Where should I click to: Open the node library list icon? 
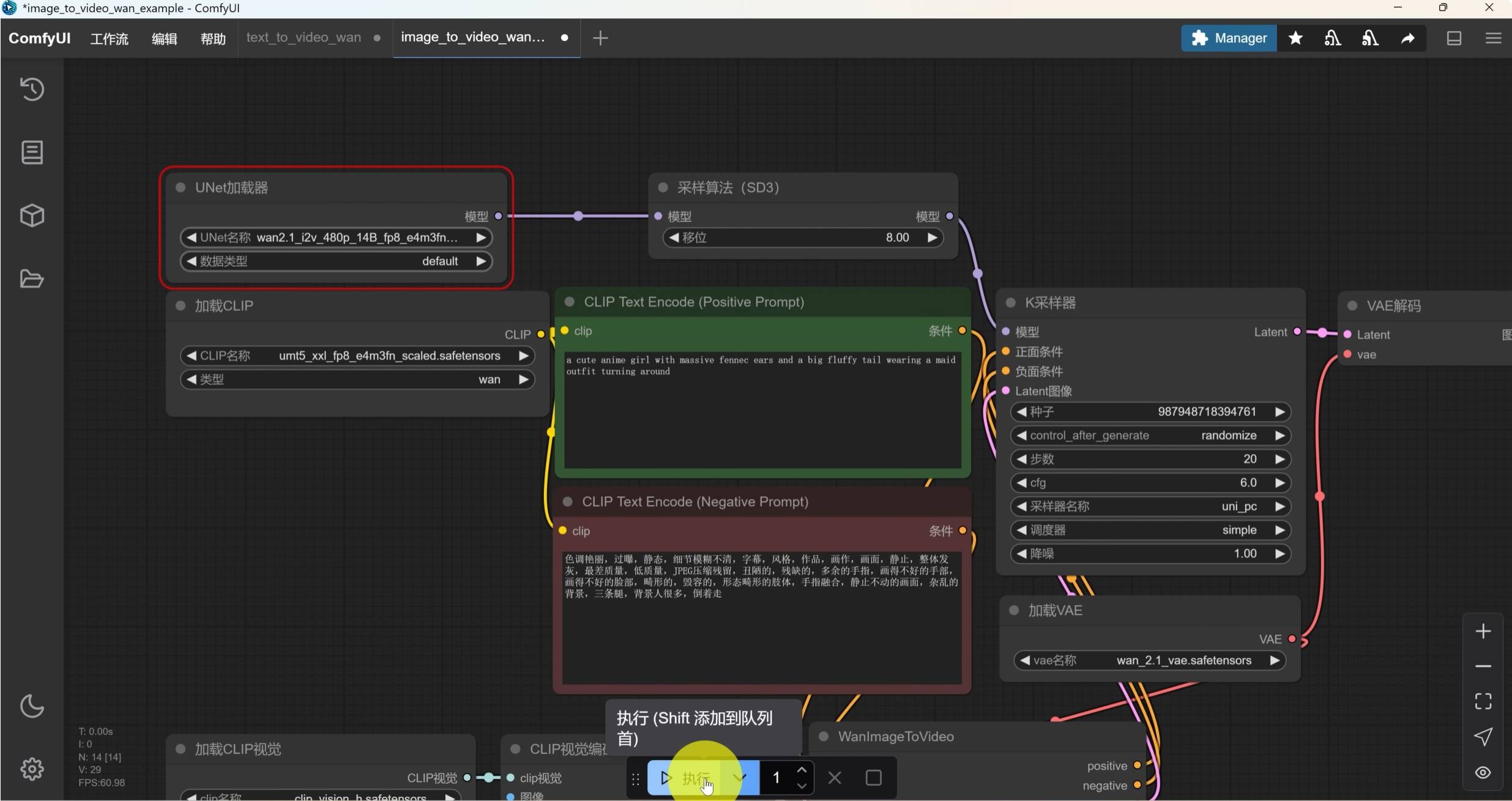[x=32, y=152]
